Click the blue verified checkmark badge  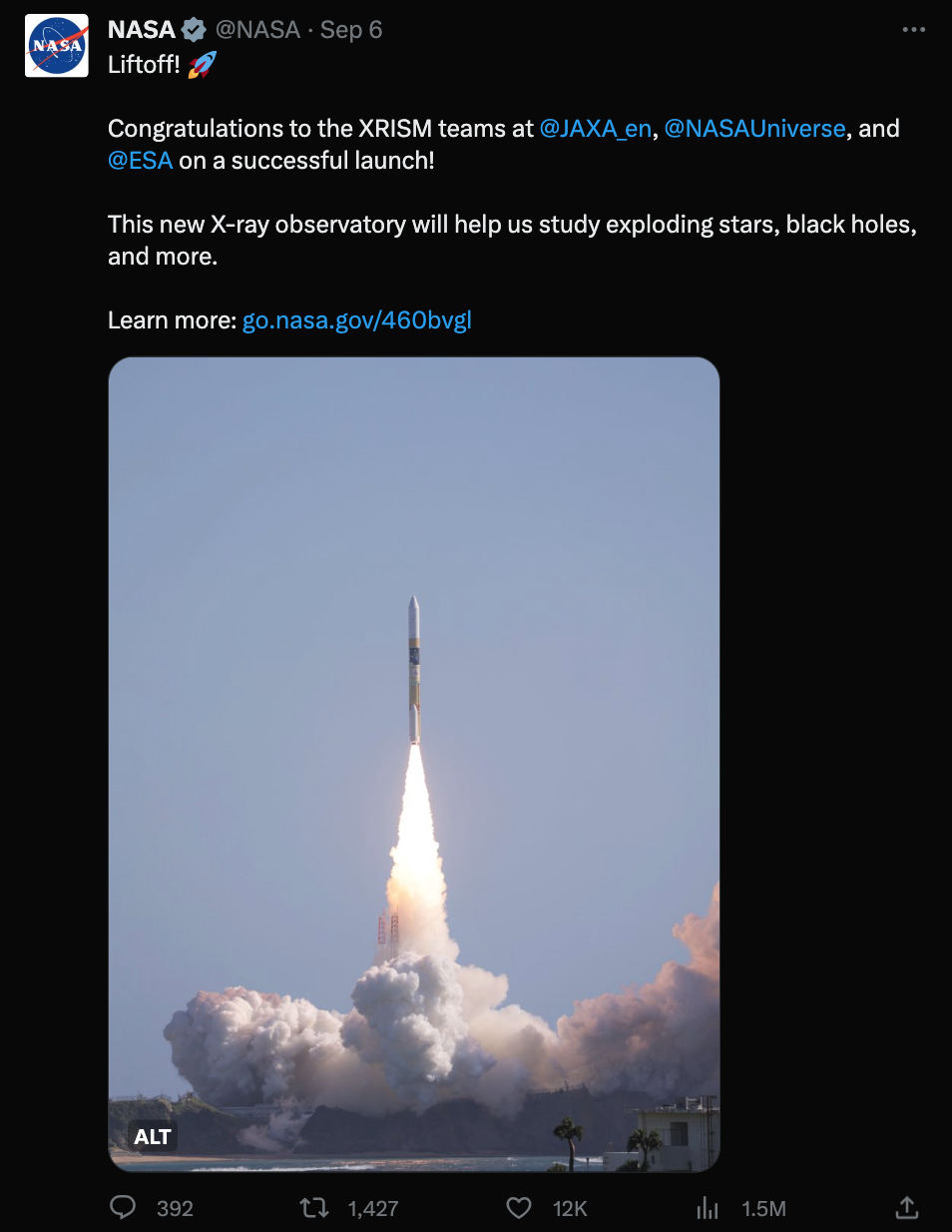[x=194, y=30]
